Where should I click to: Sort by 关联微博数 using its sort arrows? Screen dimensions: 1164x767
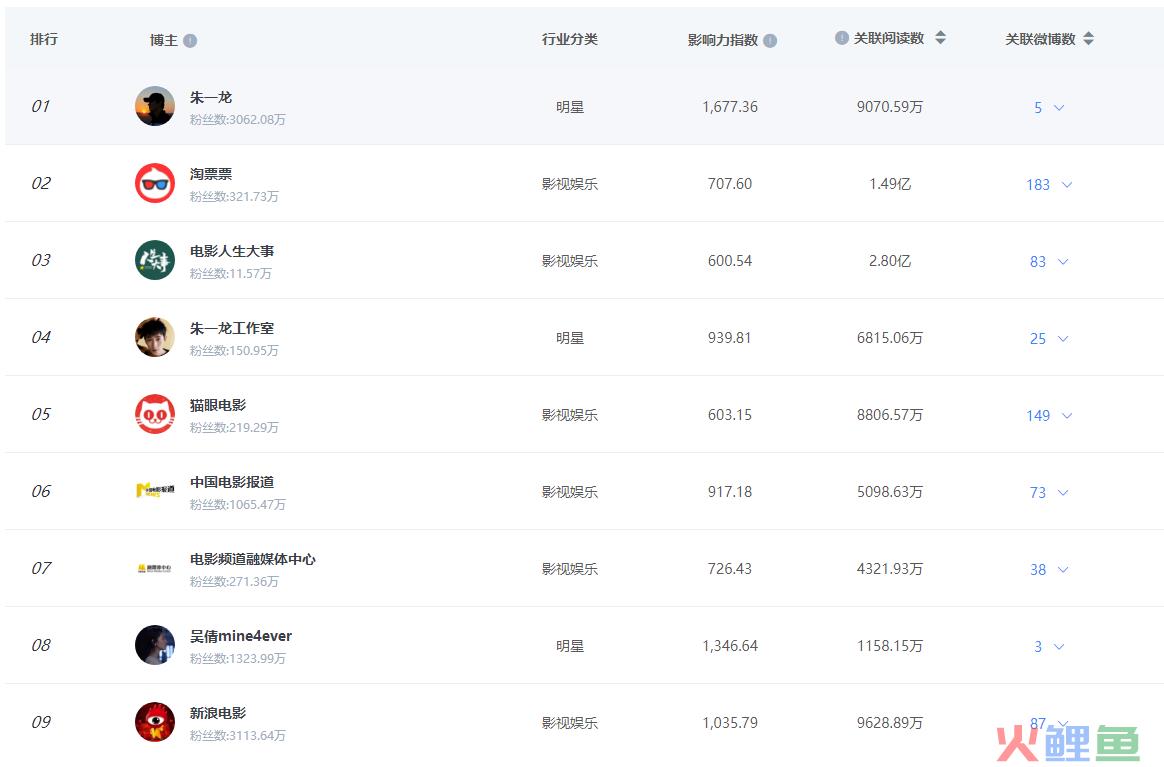click(1088, 39)
